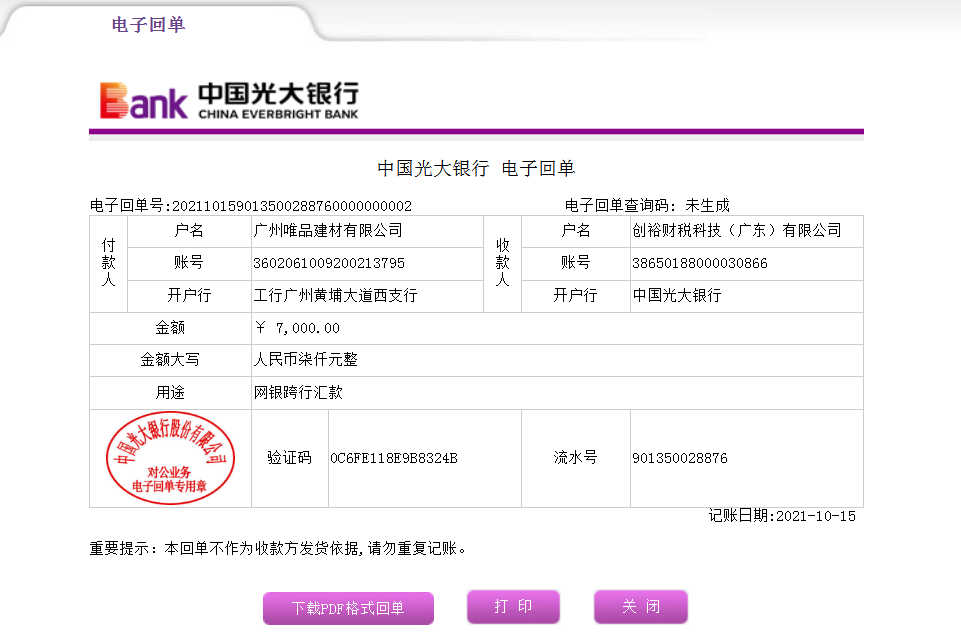Select payee bank 中国光大银行 cell
The height and width of the screenshot is (635, 961).
pyautogui.click(x=746, y=296)
